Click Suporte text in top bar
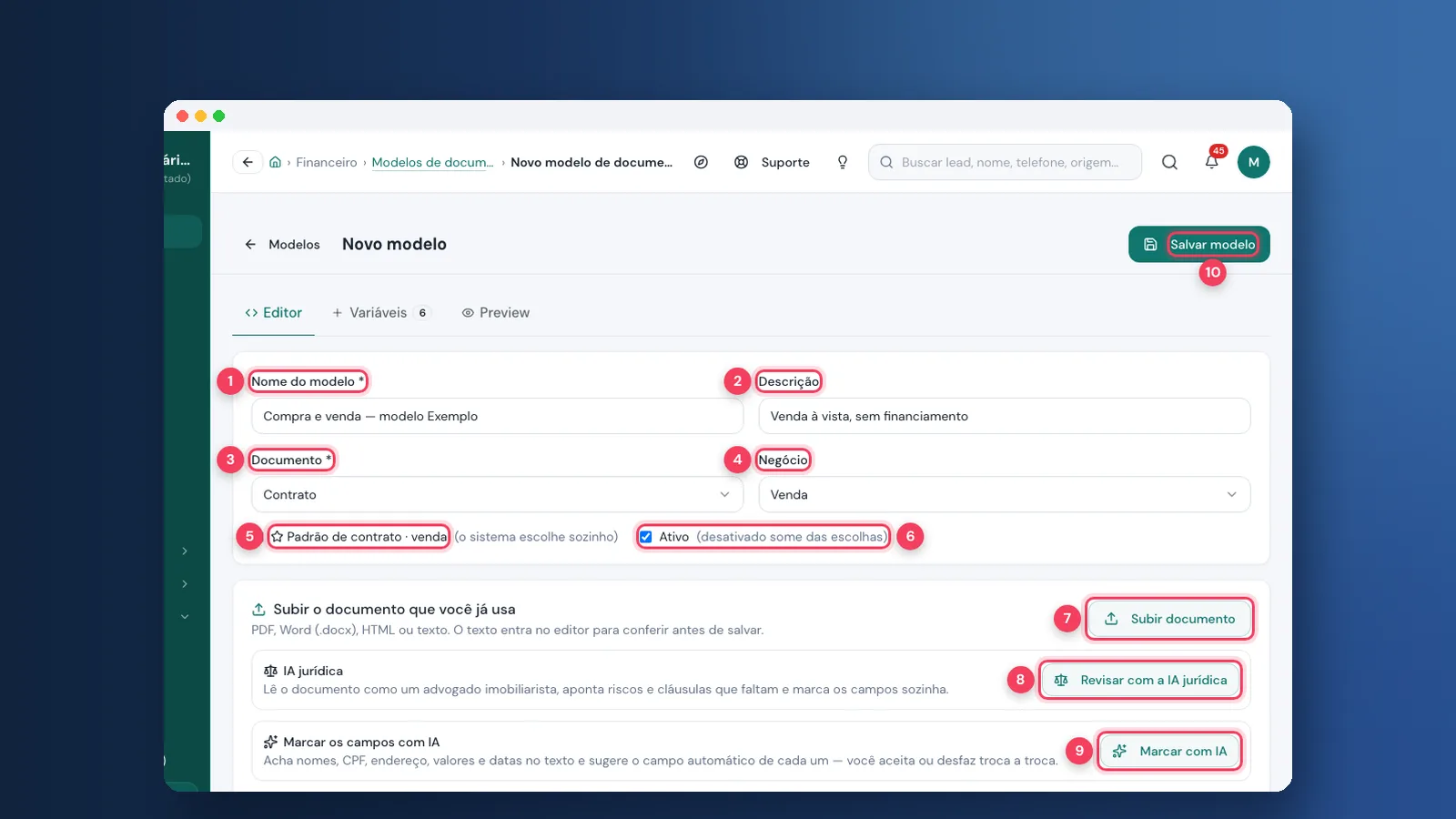1456x819 pixels. [785, 162]
